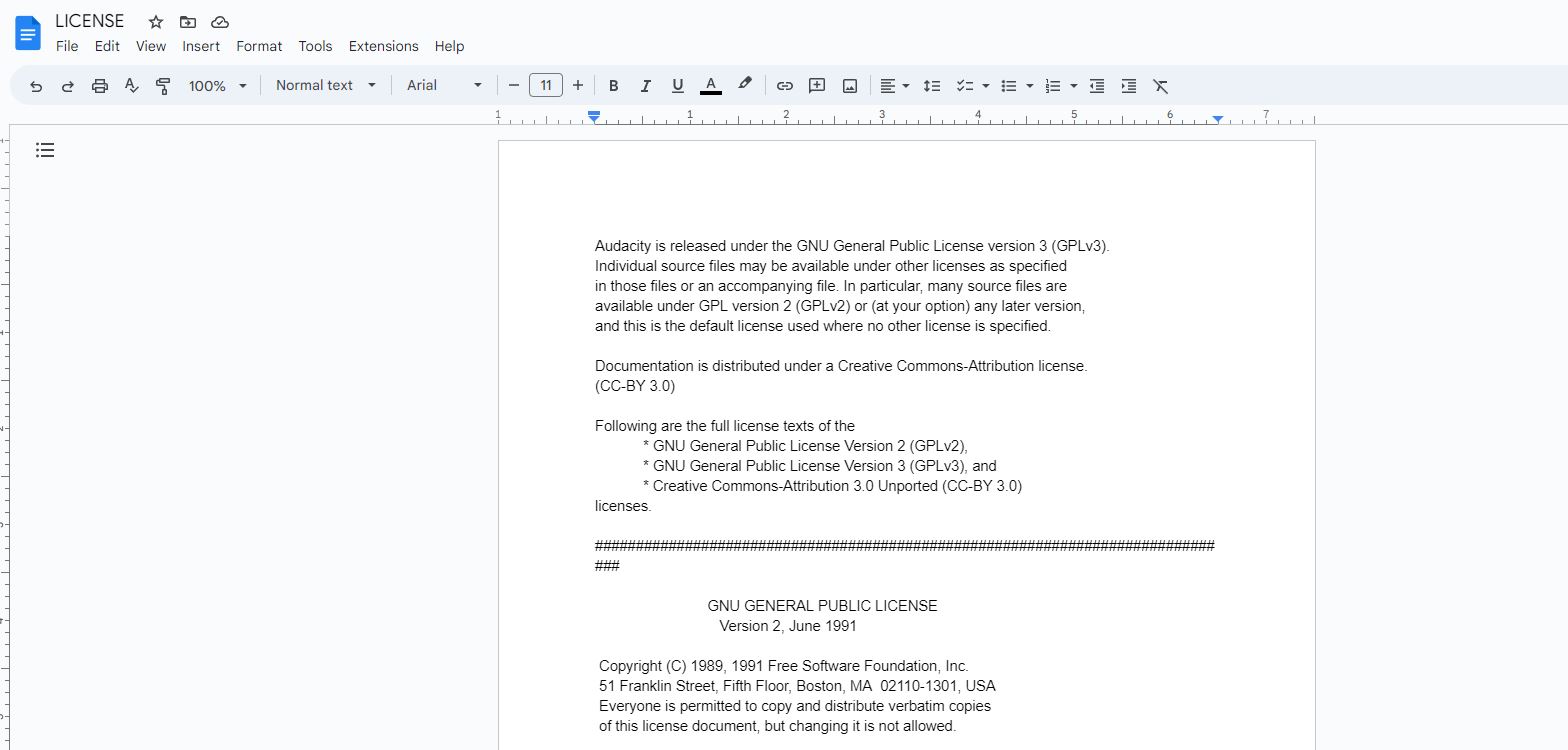Viewport: 1568px width, 750px height.
Task: Open the File menu
Action: click(x=67, y=46)
